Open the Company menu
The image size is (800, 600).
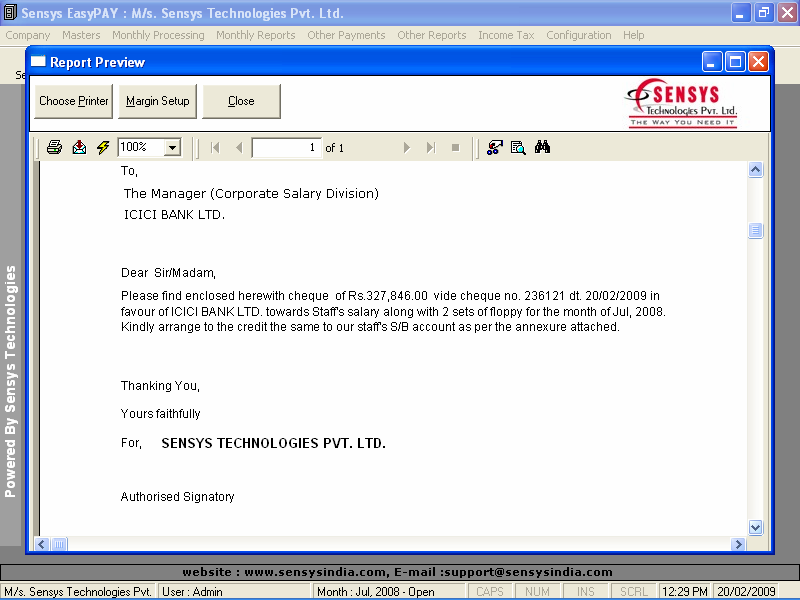[x=28, y=35]
